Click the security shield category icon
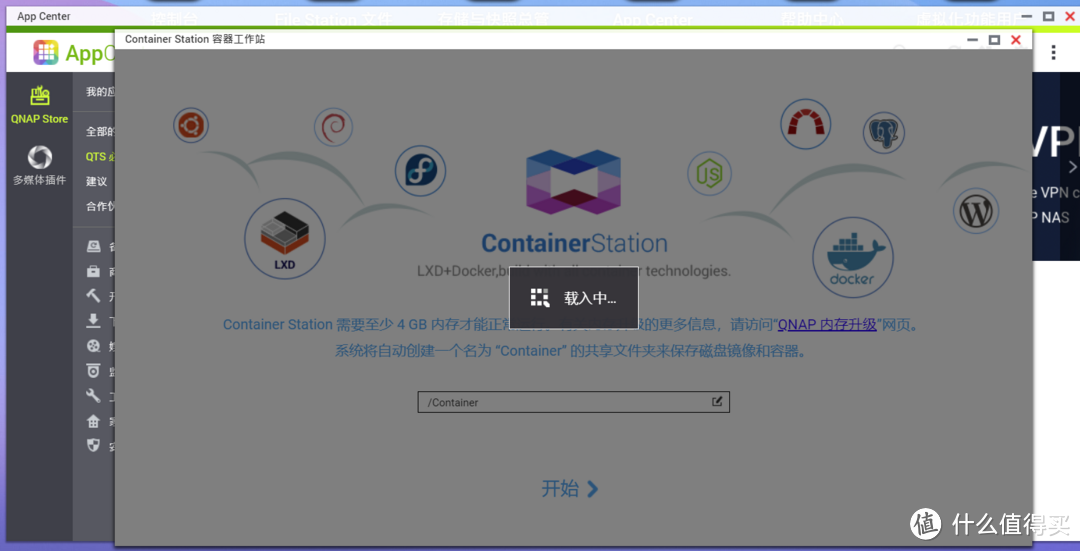The image size is (1080, 551). point(93,446)
